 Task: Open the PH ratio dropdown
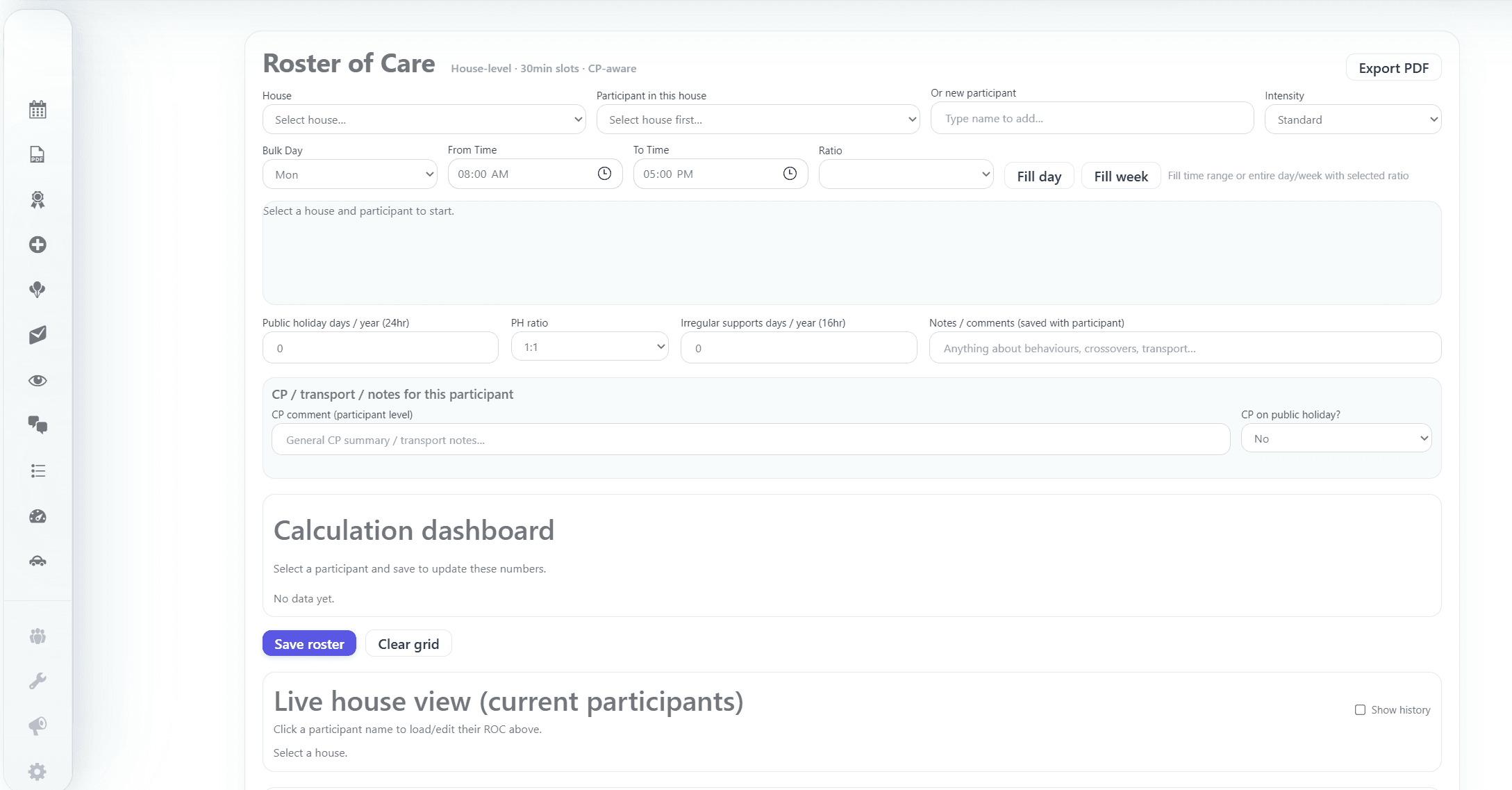590,347
